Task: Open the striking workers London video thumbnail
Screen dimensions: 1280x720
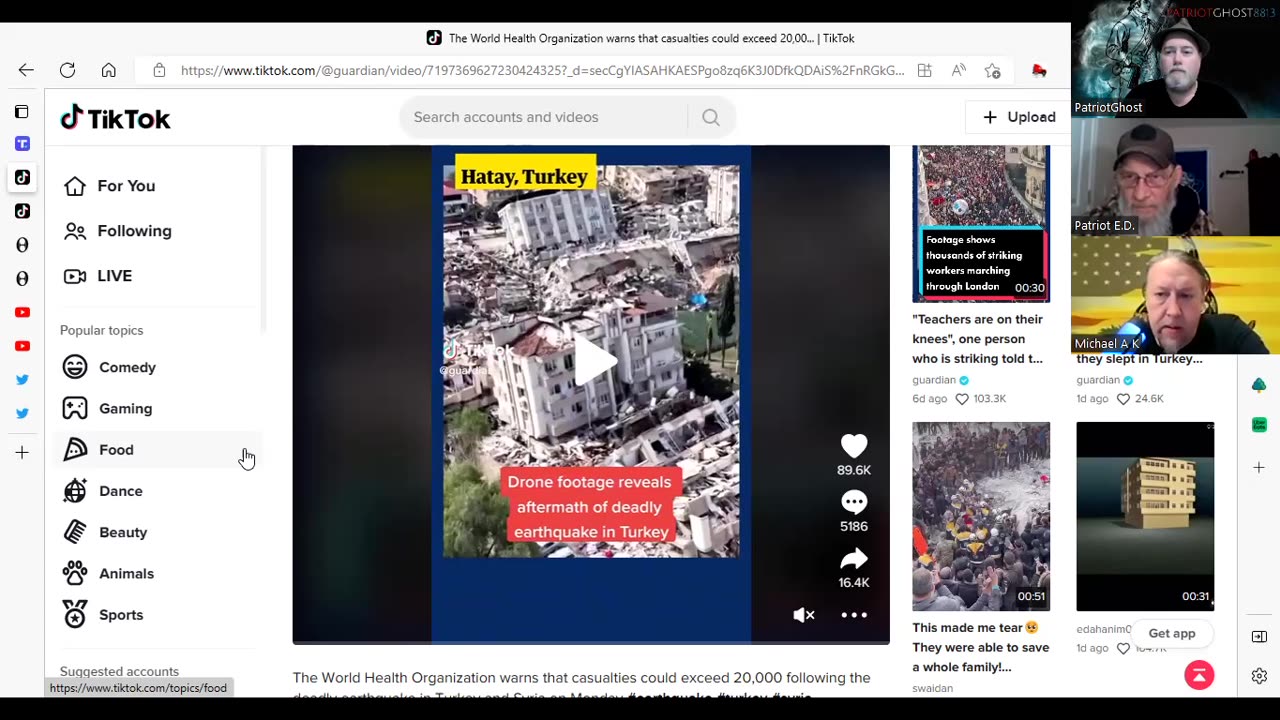Action: (x=981, y=223)
